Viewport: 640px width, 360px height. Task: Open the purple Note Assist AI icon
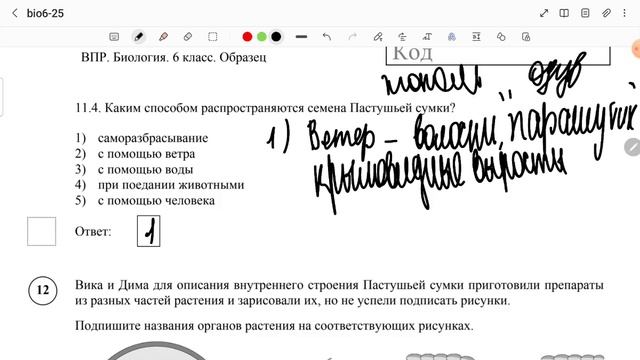451,37
